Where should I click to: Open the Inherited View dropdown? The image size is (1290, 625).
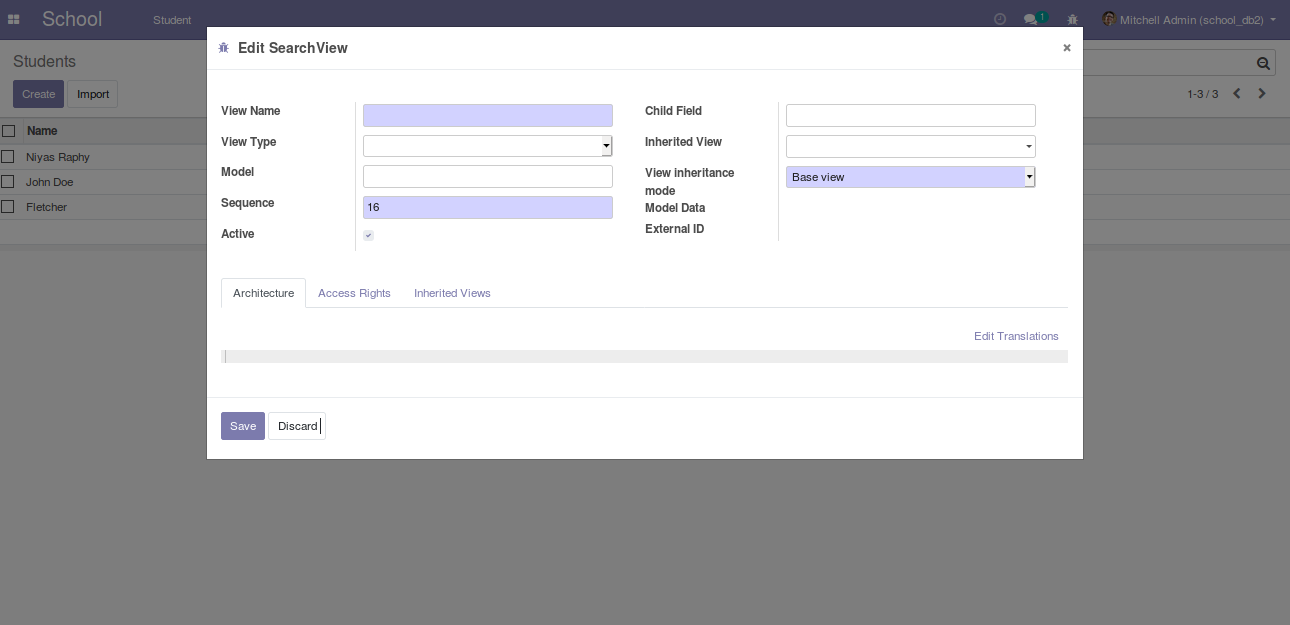(x=910, y=147)
